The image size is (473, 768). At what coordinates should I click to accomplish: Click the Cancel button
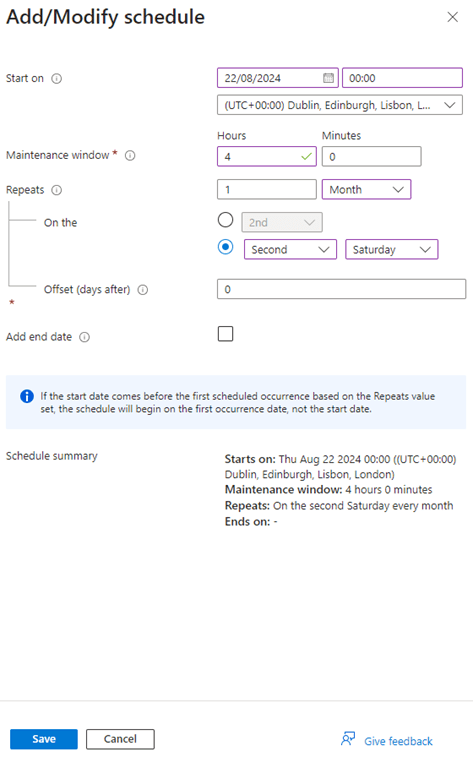click(120, 739)
